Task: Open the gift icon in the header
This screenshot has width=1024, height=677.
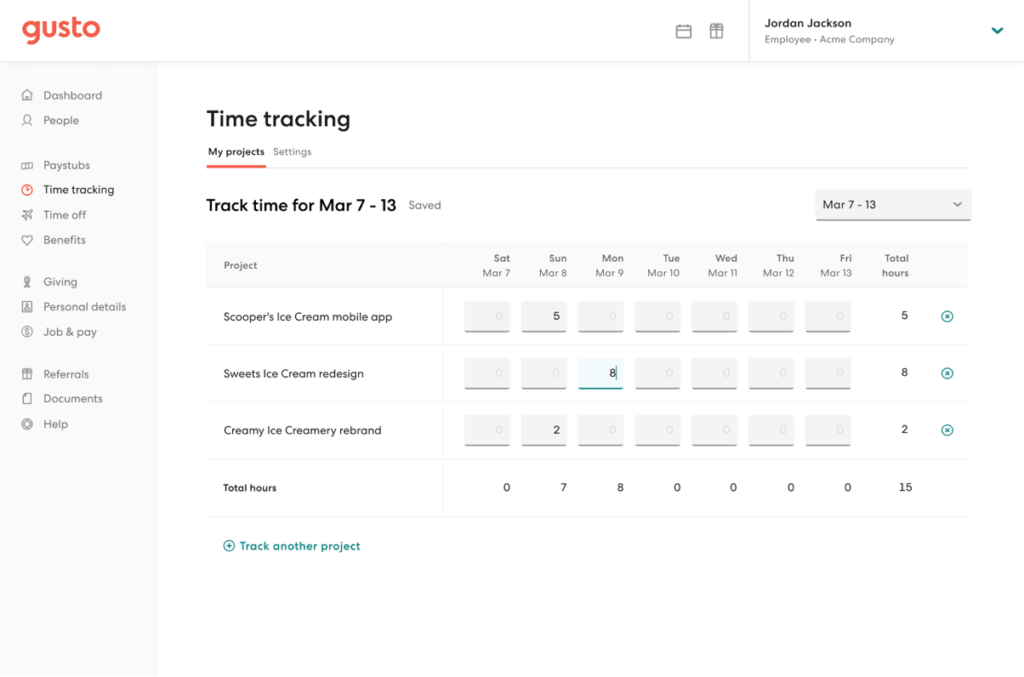Action: point(717,31)
